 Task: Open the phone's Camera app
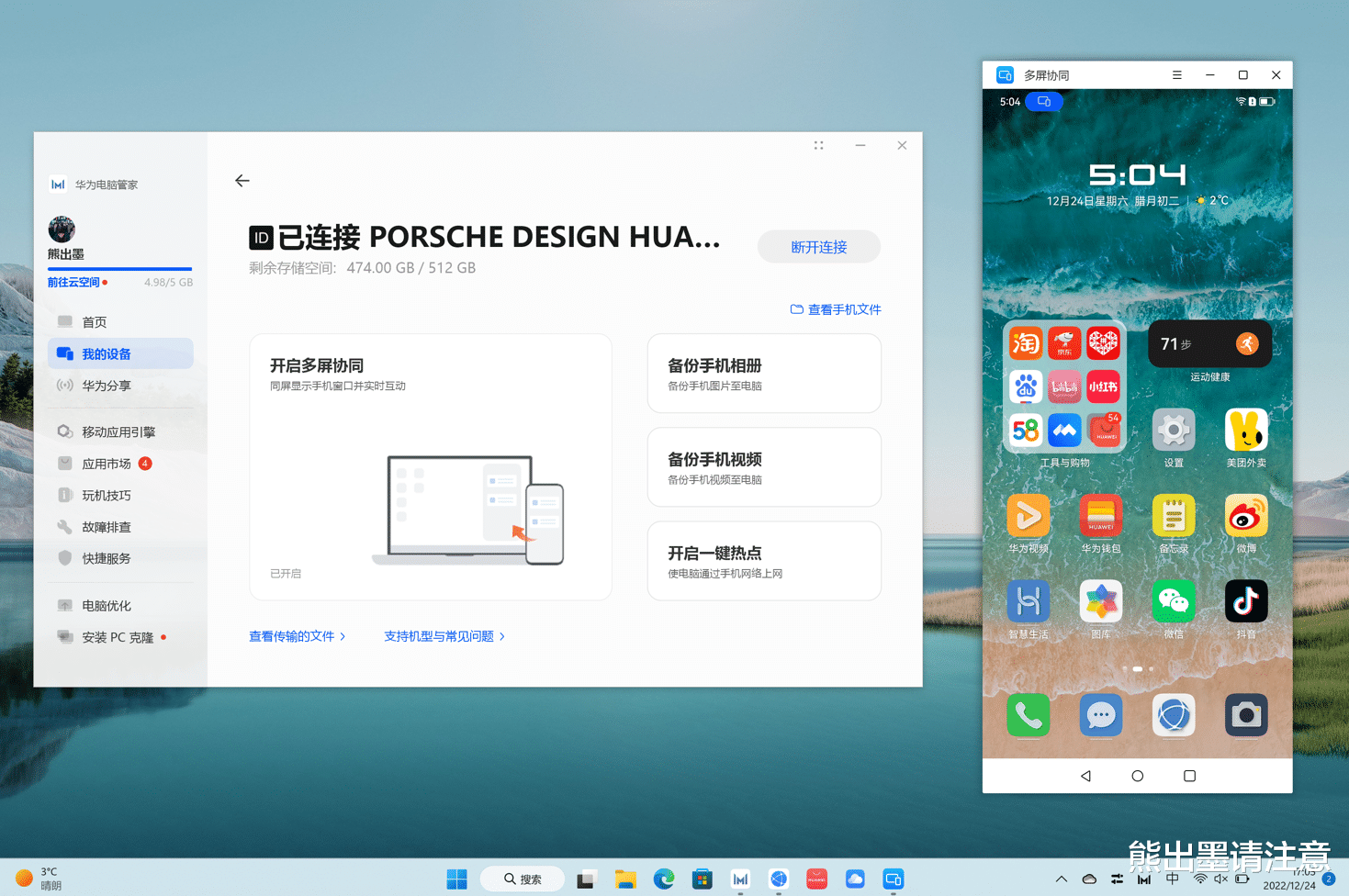click(x=1245, y=715)
